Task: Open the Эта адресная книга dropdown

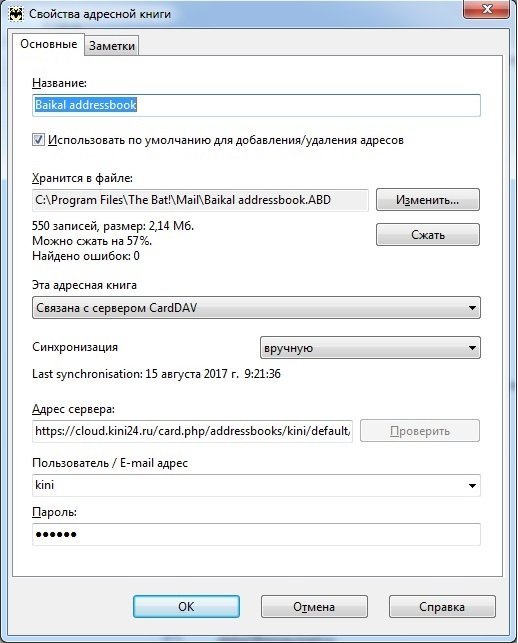Action: point(256,308)
